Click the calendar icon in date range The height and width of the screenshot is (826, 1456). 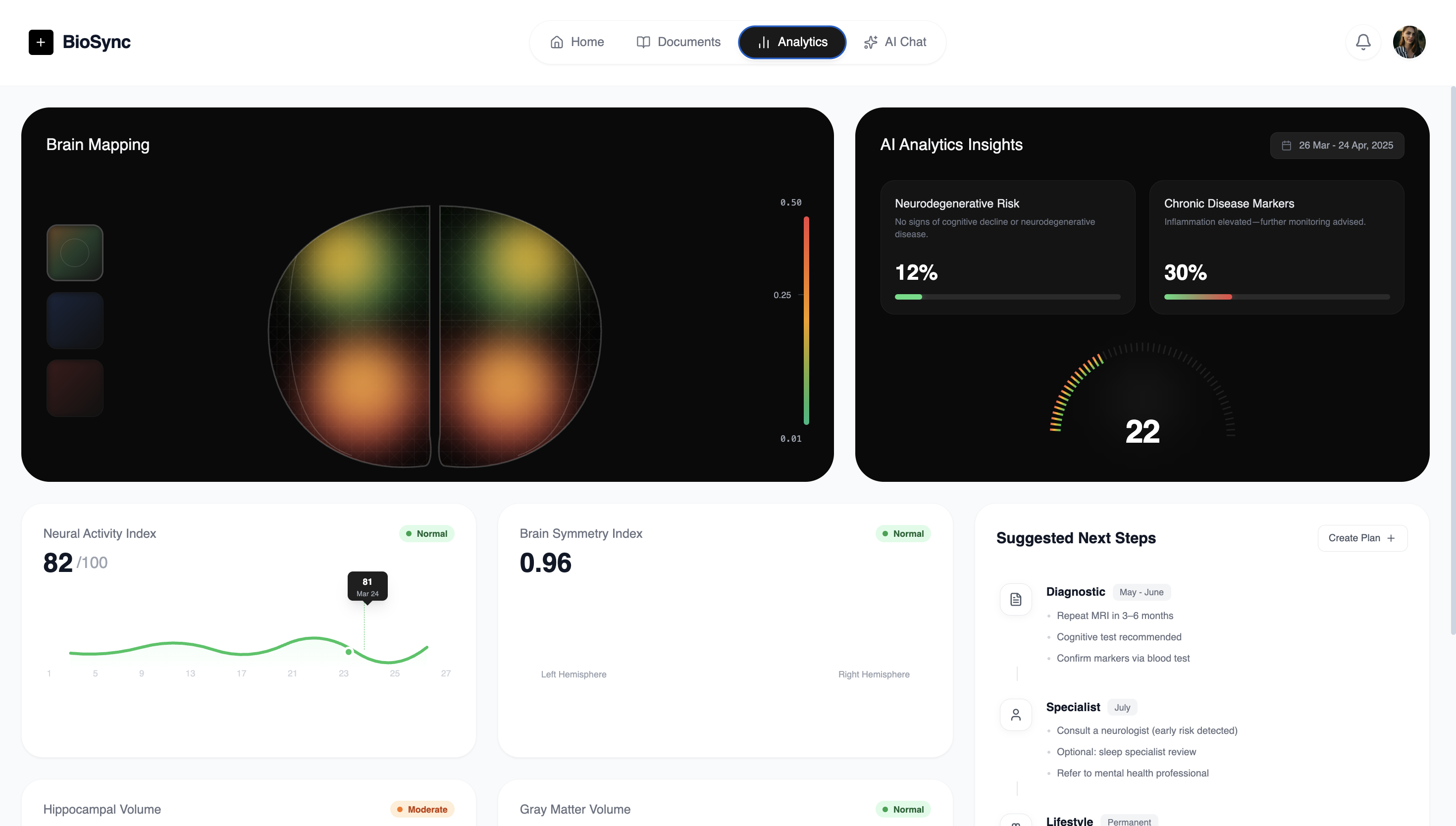pos(1287,145)
